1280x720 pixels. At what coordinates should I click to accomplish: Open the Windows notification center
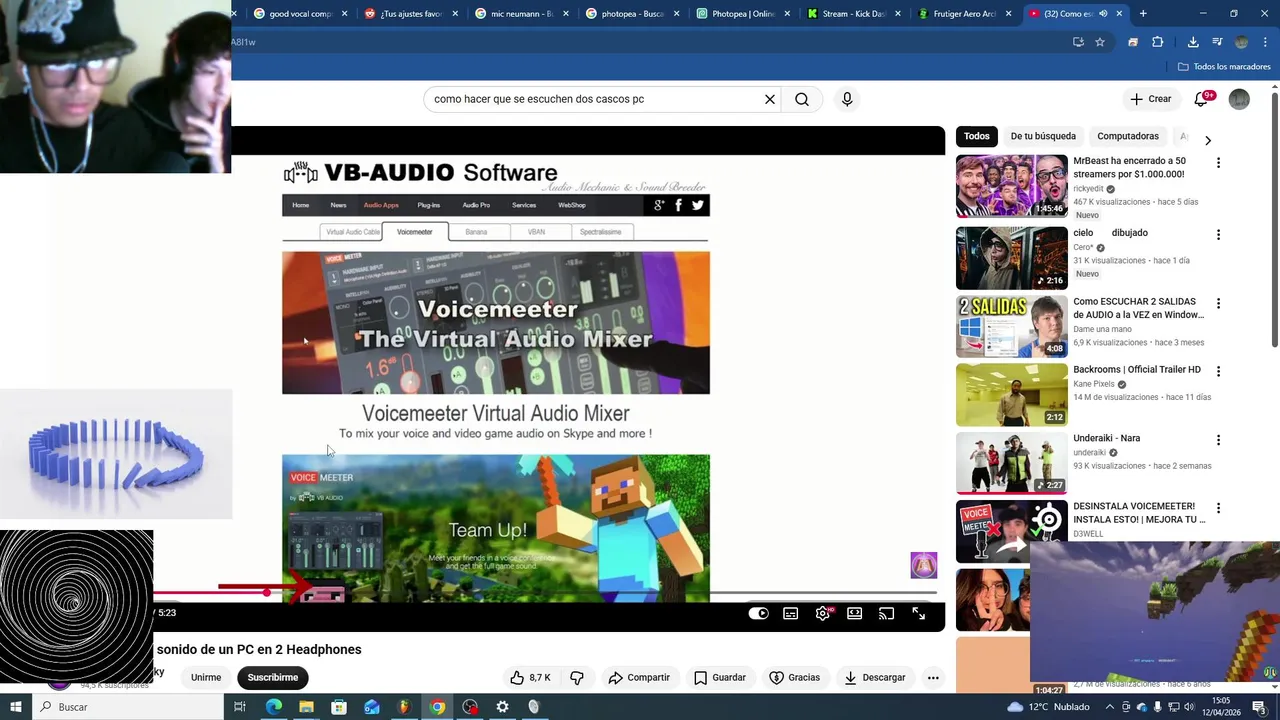(1259, 707)
